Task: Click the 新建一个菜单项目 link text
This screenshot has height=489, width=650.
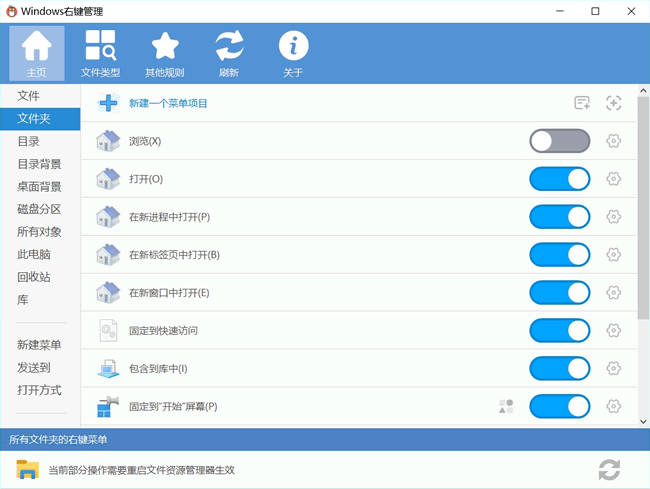Action: point(168,103)
